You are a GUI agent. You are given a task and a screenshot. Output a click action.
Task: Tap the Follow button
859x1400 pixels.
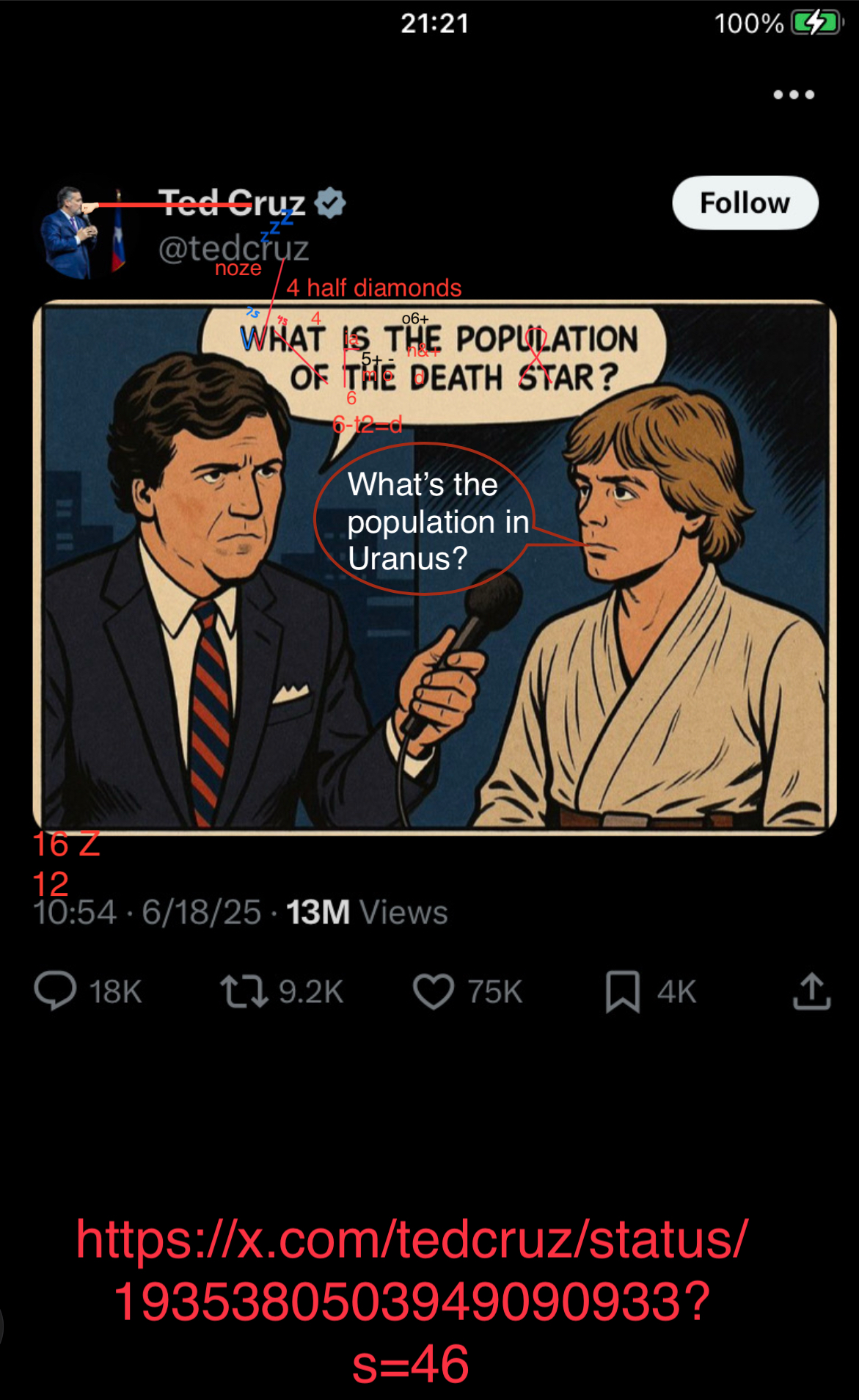[x=745, y=203]
